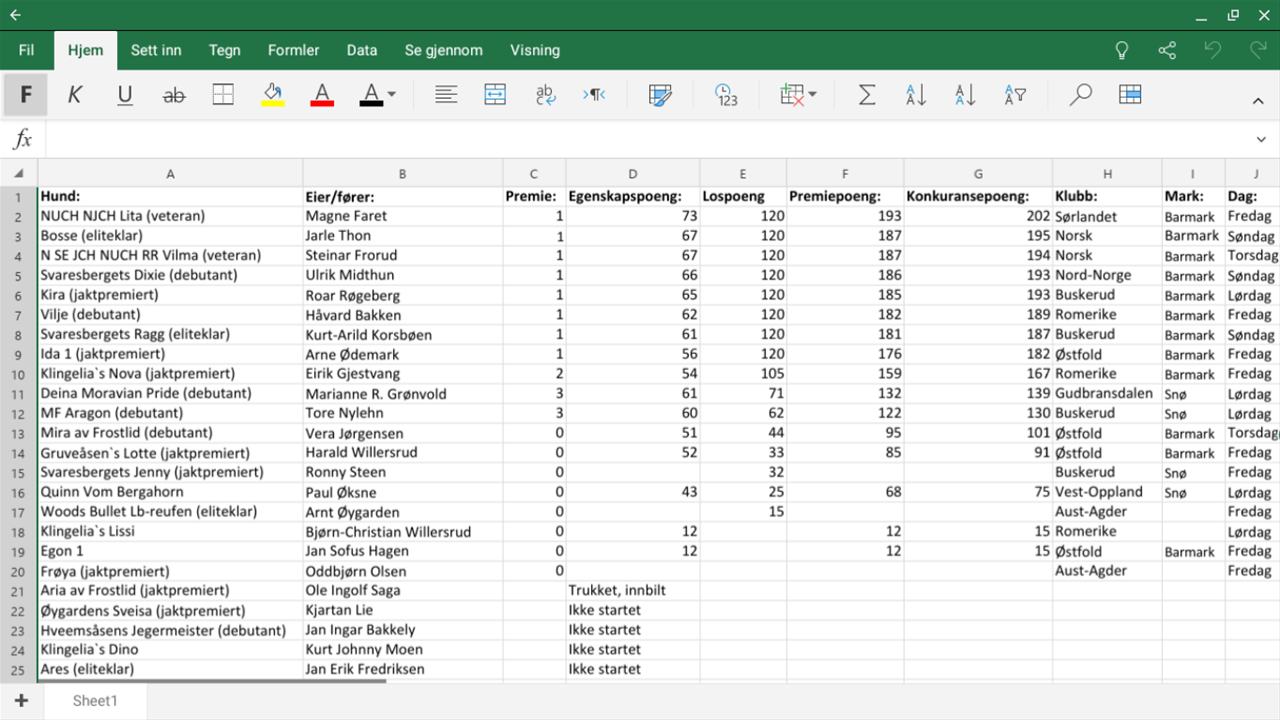Select cell 'Magne Faret'

[x=403, y=216]
